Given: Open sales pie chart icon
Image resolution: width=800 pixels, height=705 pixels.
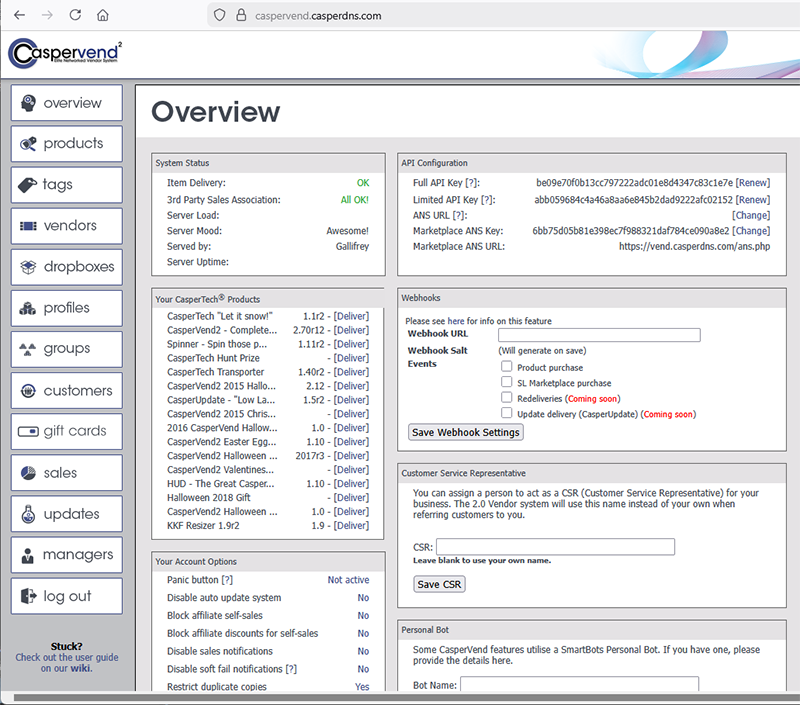Looking at the screenshot, I should tap(28, 473).
